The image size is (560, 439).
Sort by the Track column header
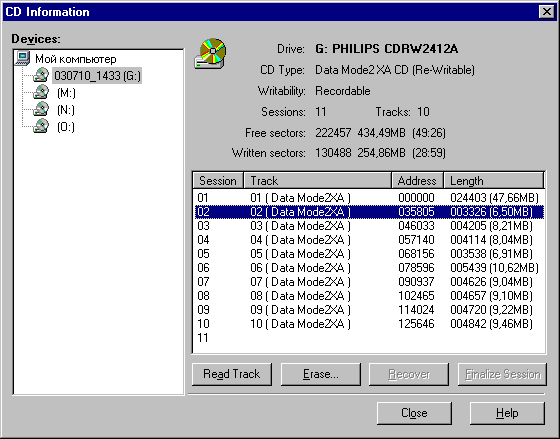click(x=318, y=180)
